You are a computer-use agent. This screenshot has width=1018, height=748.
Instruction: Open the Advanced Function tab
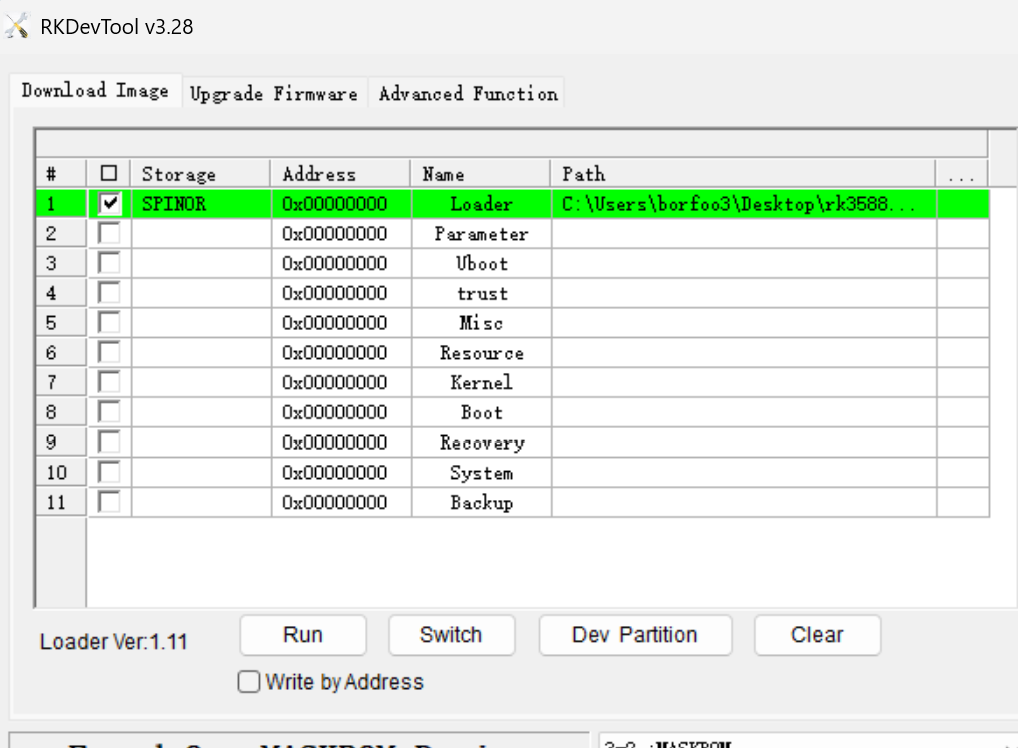(x=467, y=94)
